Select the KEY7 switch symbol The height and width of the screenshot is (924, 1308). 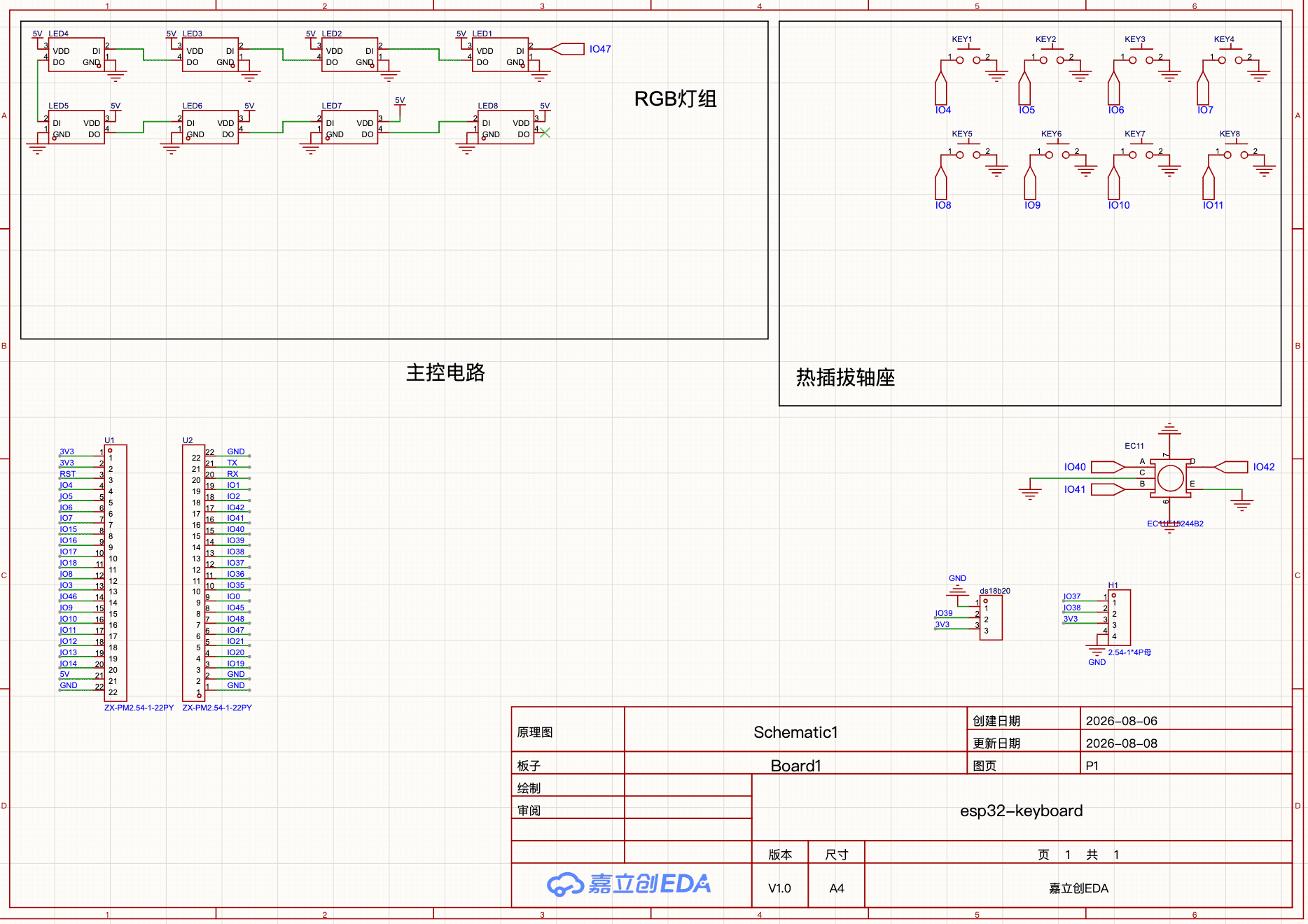(x=1141, y=150)
